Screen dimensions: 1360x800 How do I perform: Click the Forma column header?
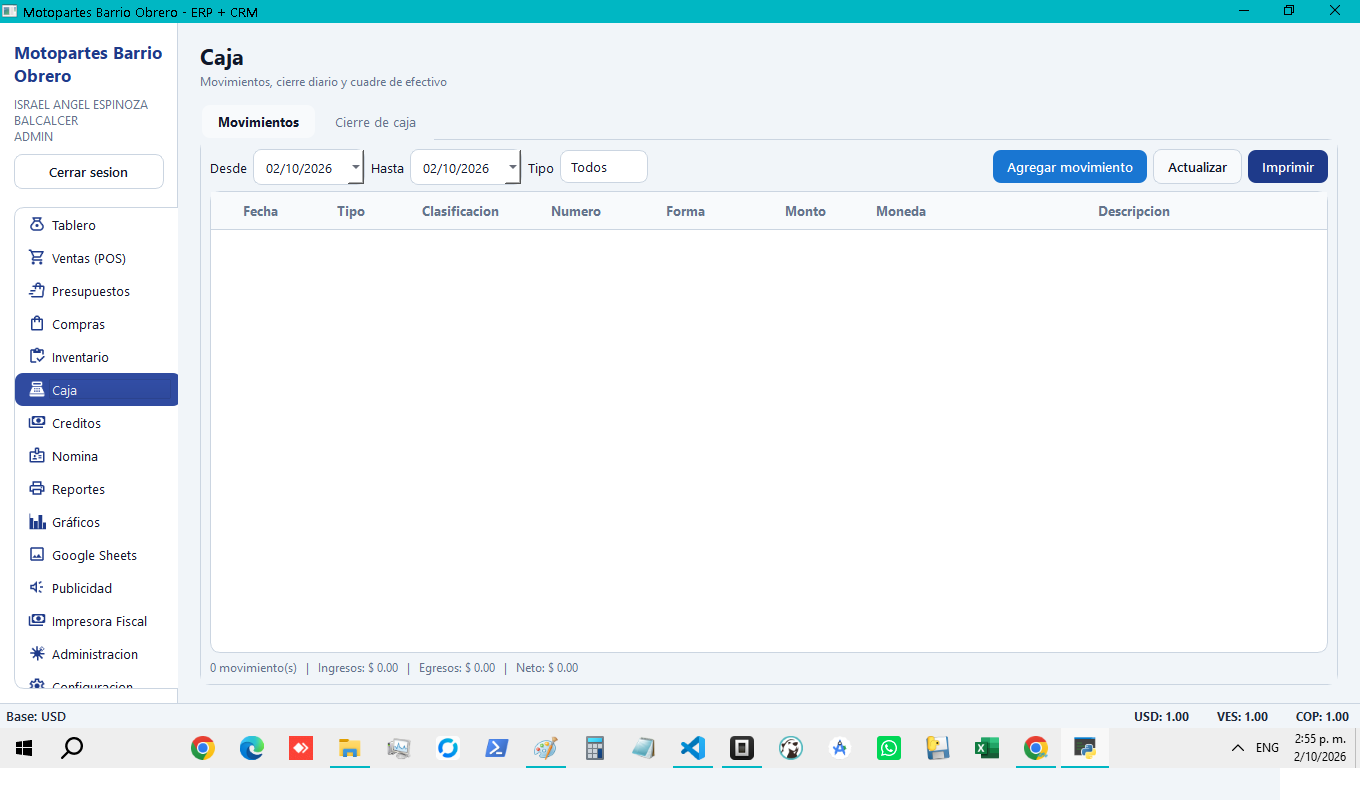[685, 211]
